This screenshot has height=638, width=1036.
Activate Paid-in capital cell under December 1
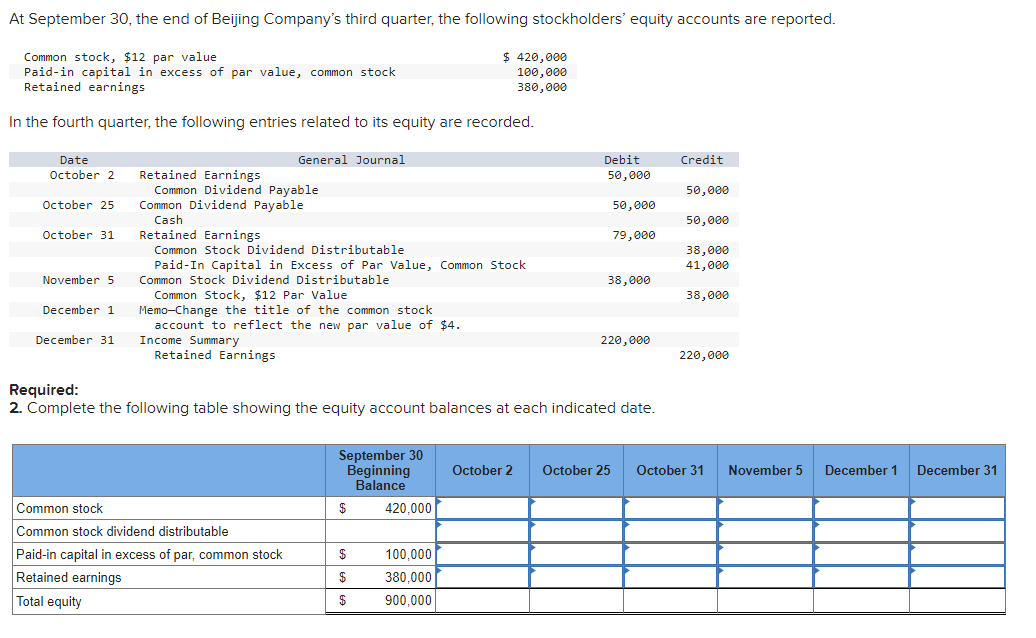861,554
